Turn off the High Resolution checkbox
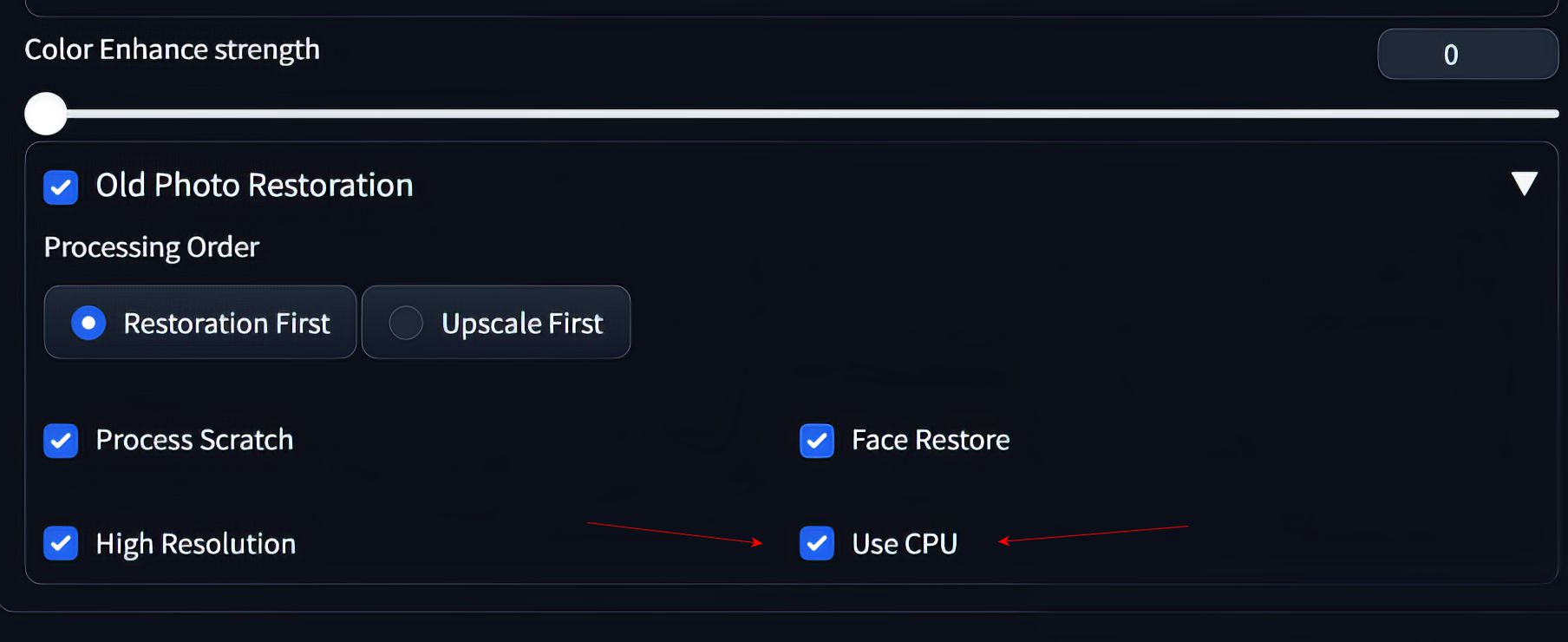1568x642 pixels. click(61, 543)
